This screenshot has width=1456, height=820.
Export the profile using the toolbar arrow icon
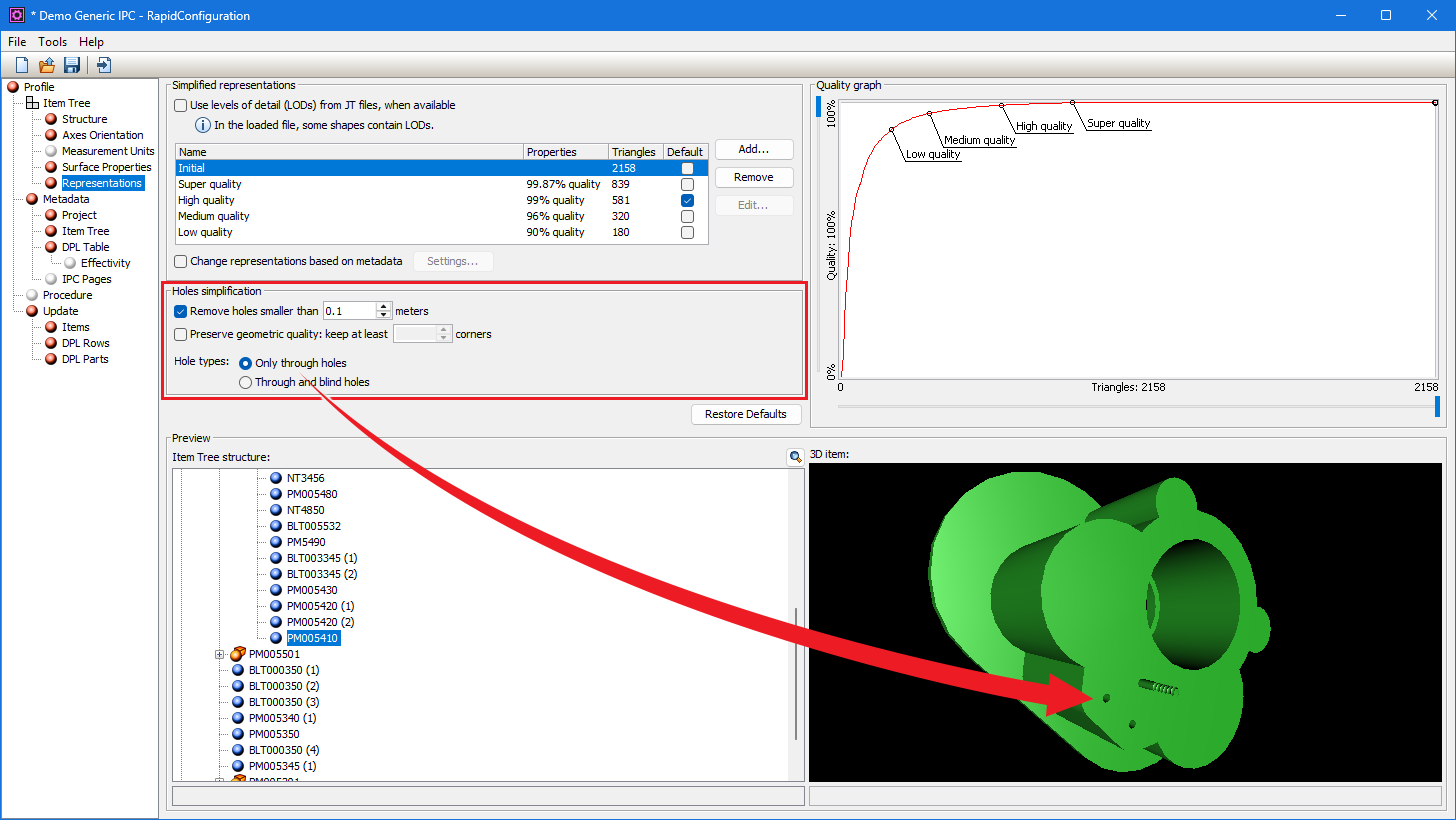click(x=101, y=64)
